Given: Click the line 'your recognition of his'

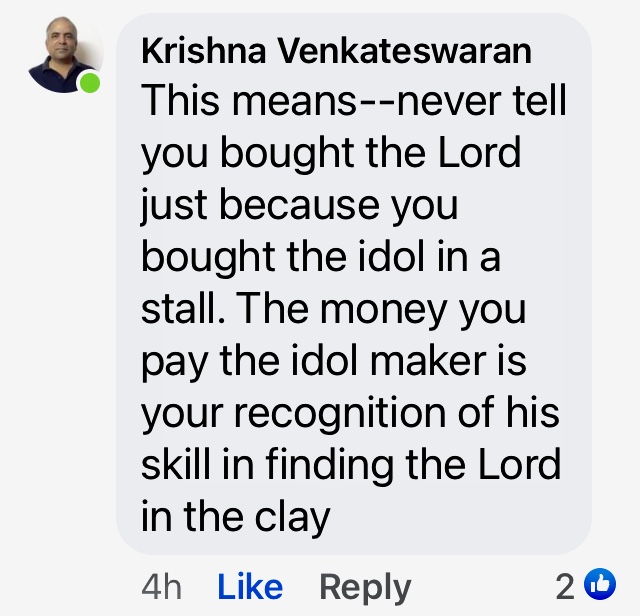Looking at the screenshot, I should [x=351, y=413].
